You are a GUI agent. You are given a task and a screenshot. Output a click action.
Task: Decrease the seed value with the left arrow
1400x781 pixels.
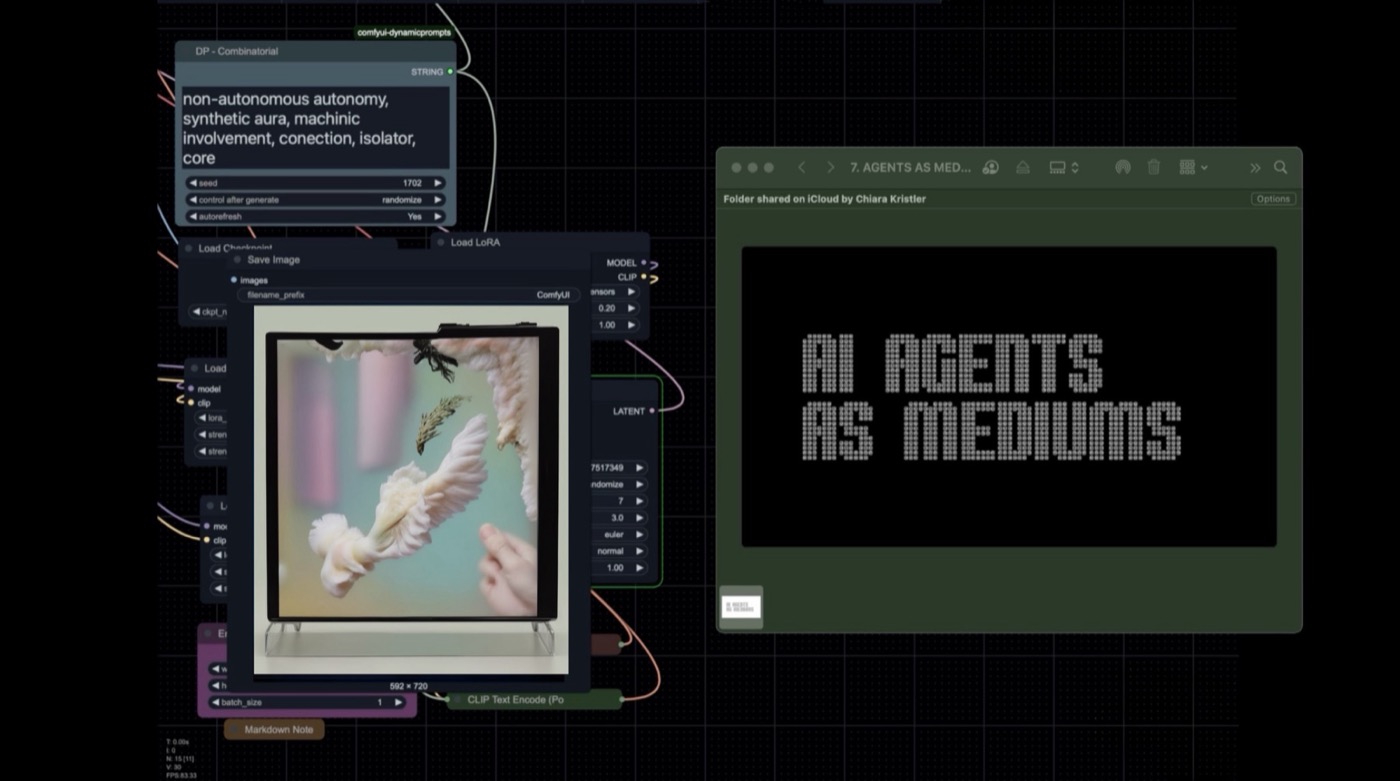(x=193, y=183)
